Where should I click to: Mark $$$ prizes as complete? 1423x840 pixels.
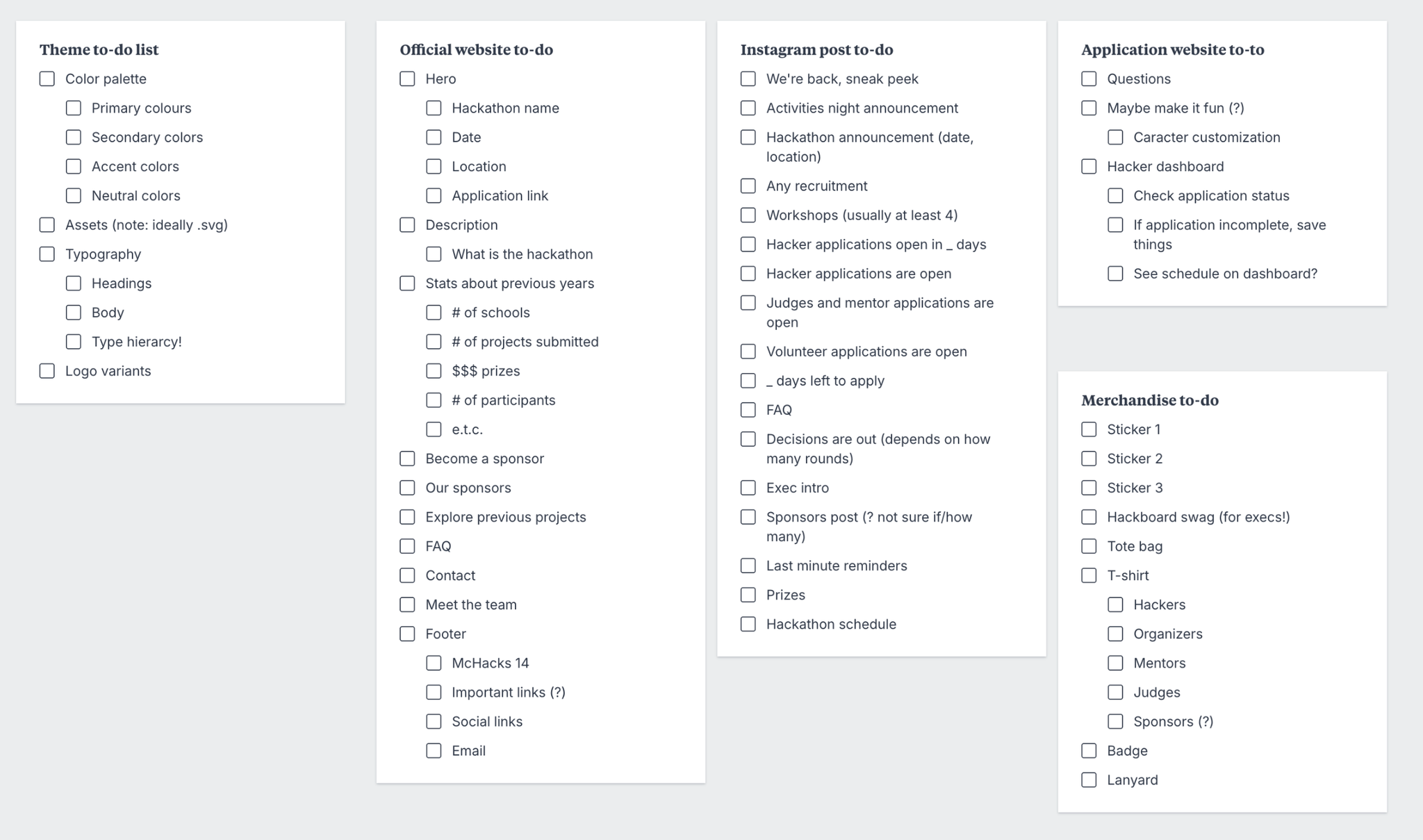pyautogui.click(x=434, y=371)
